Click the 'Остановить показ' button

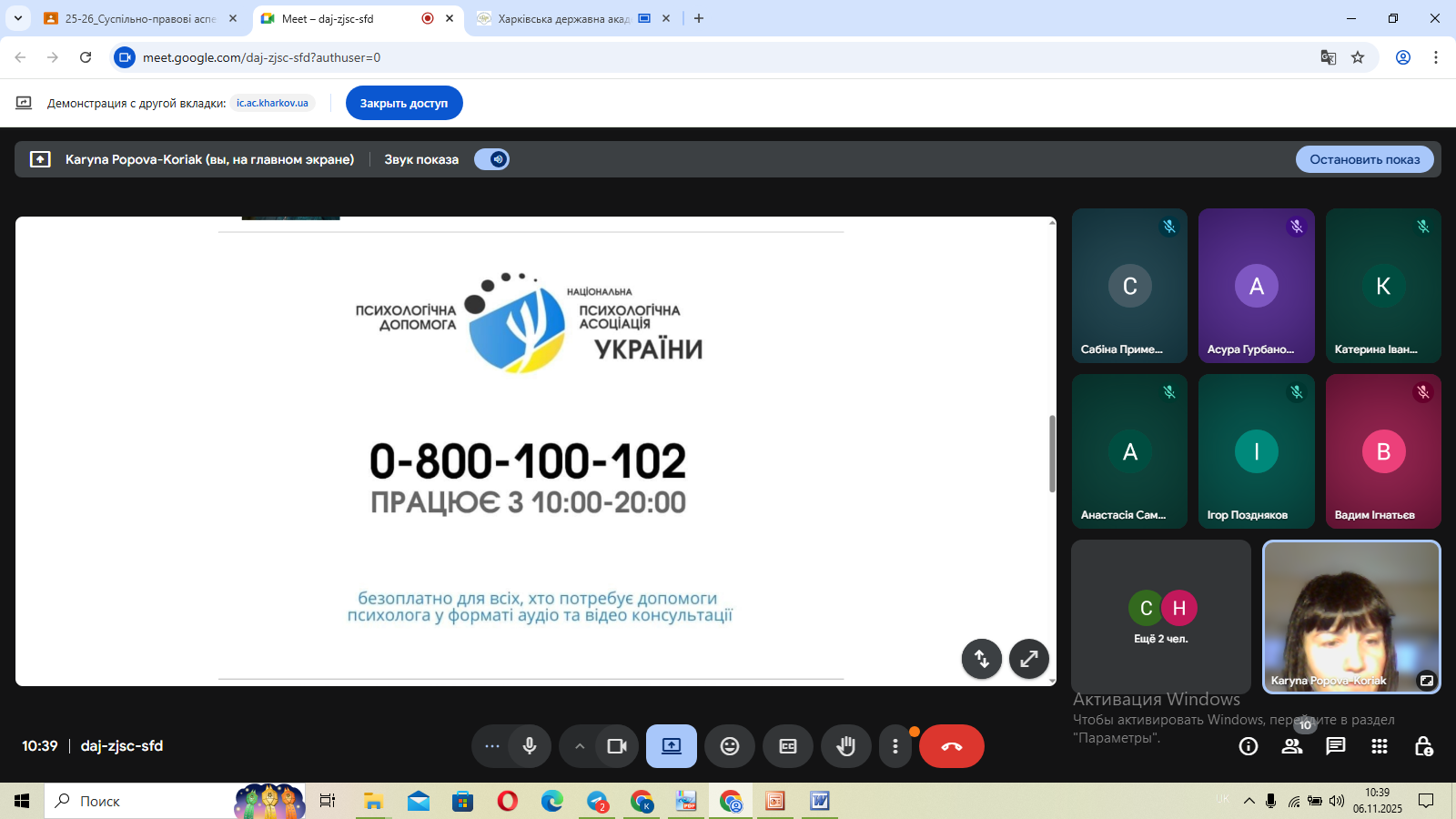(1364, 159)
